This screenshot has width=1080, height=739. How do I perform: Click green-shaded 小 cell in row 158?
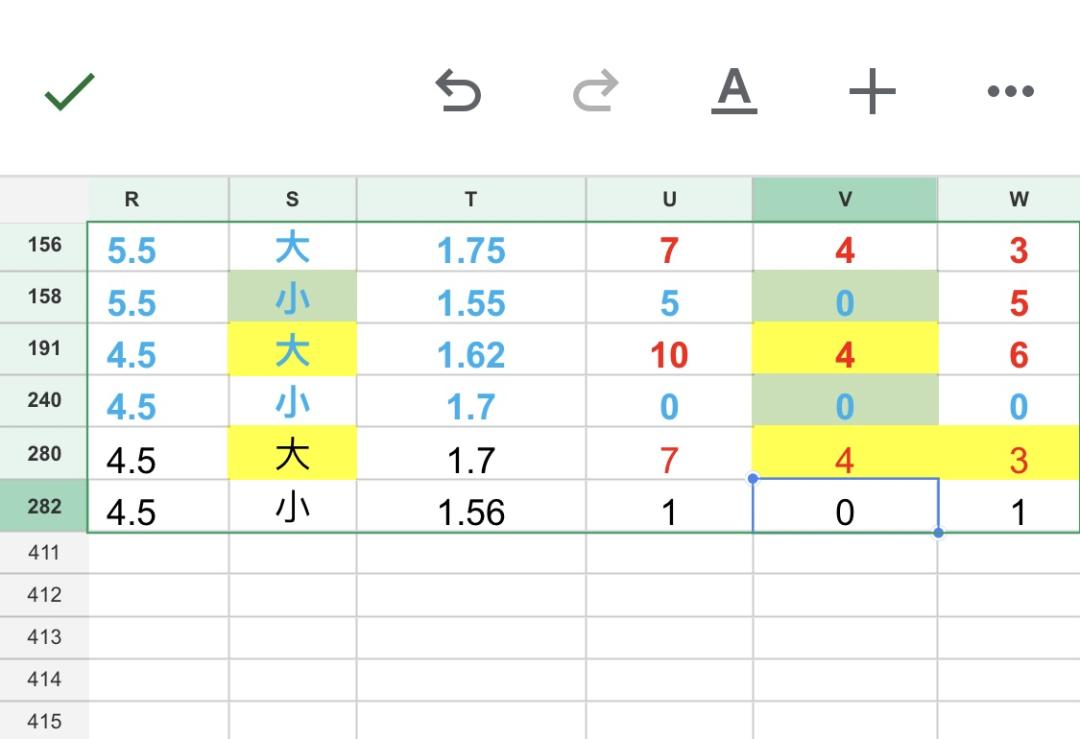tap(292, 297)
